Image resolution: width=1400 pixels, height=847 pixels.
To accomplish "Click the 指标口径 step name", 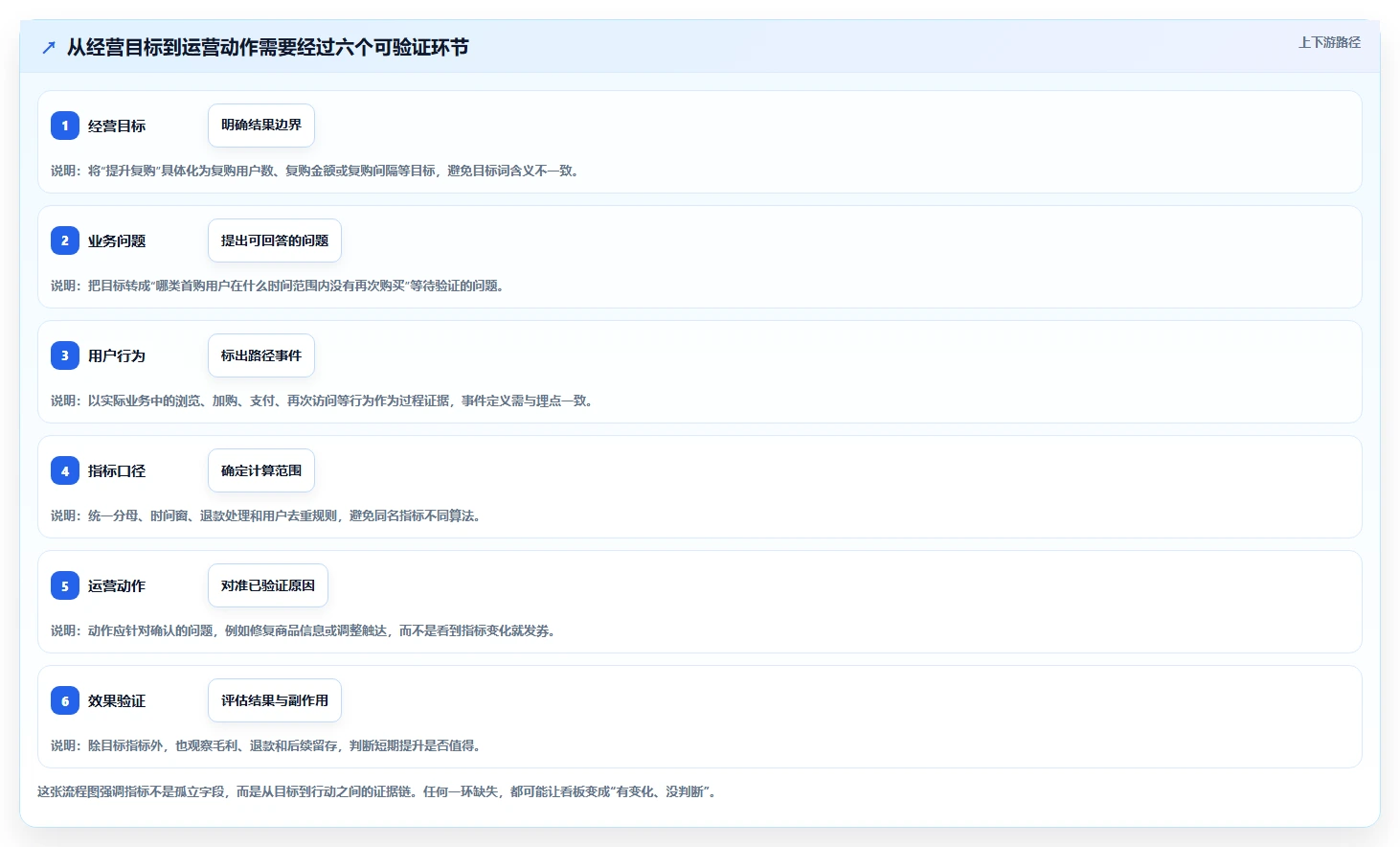I will (x=117, y=470).
